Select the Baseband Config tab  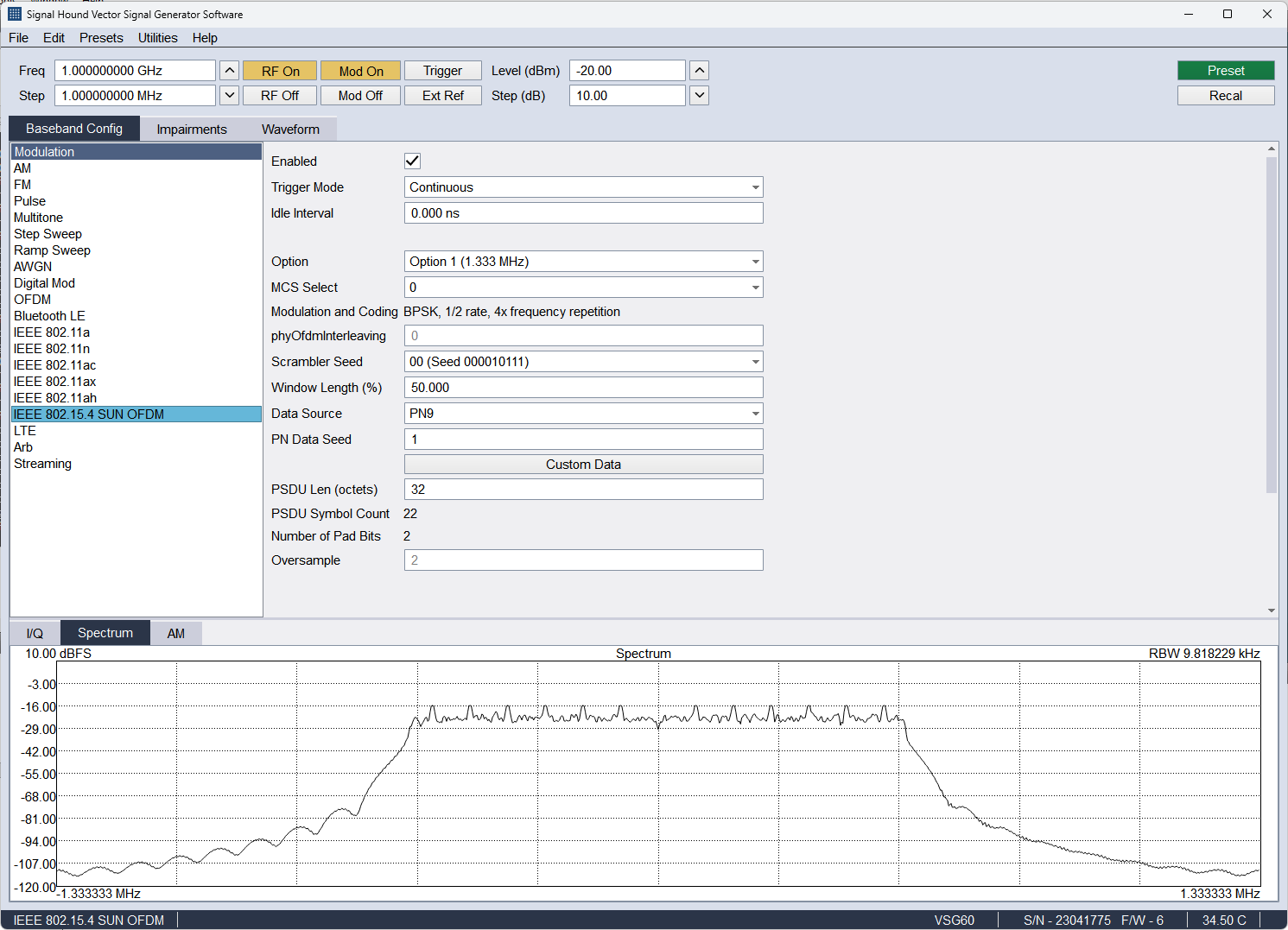click(74, 129)
